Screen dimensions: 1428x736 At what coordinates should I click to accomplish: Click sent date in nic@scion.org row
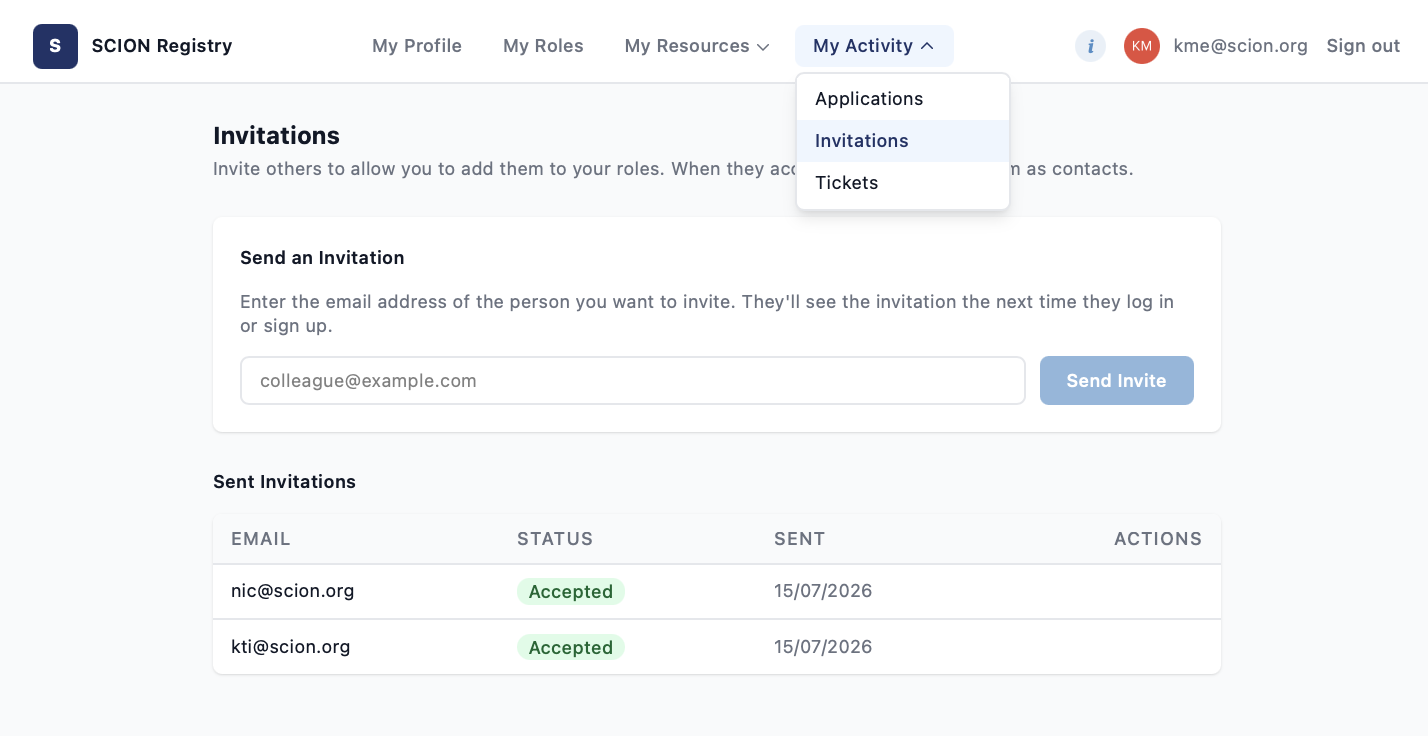[x=823, y=591]
